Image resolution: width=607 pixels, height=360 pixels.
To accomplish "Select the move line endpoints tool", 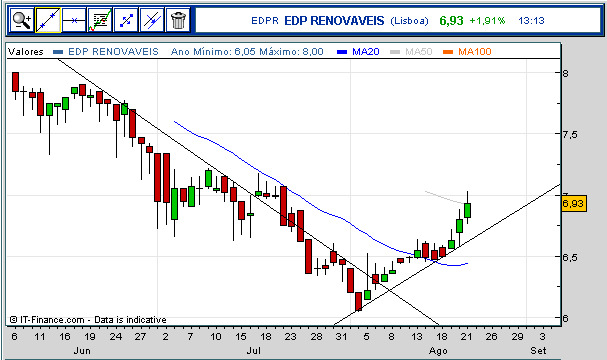I will [x=126, y=20].
